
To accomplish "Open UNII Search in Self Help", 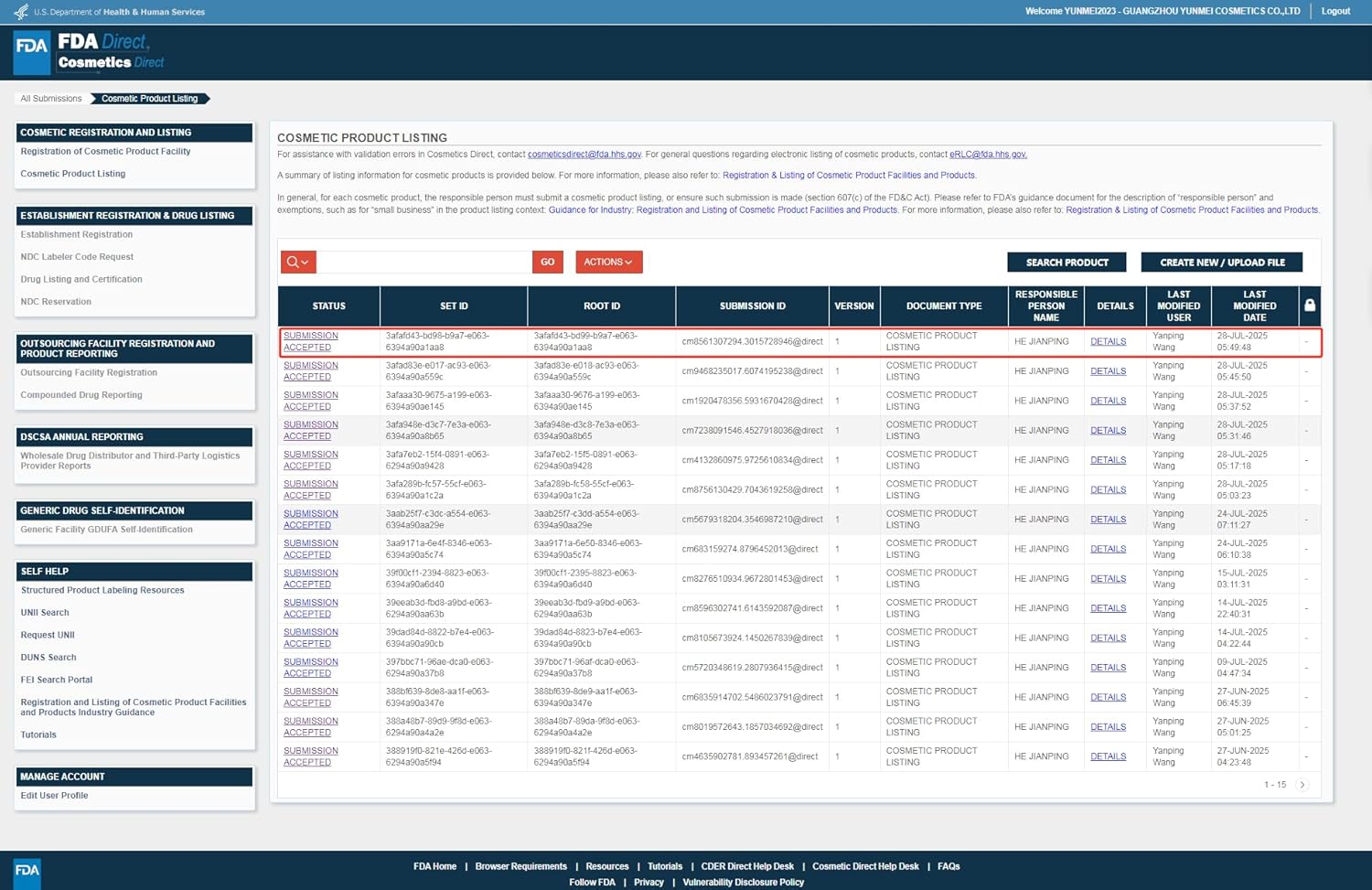I will pos(45,613).
